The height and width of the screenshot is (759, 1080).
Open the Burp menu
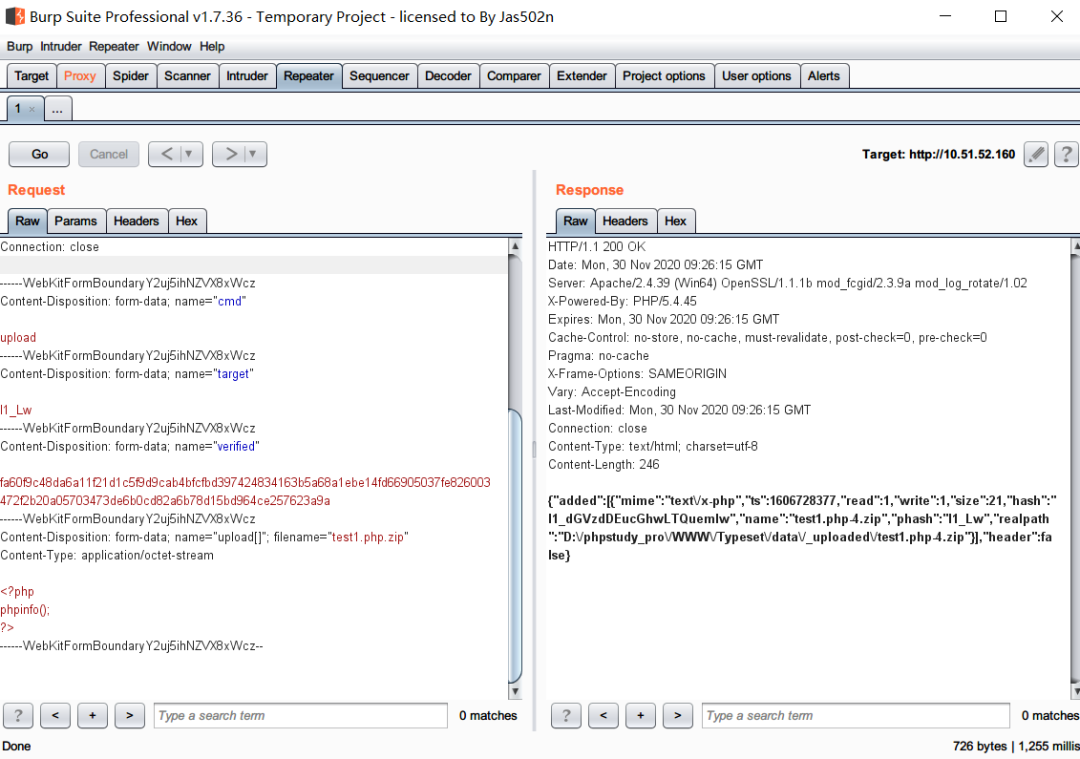point(19,46)
